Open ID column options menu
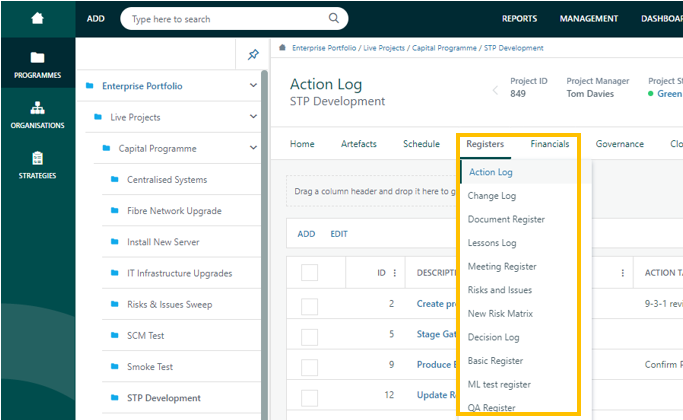 tap(395, 273)
